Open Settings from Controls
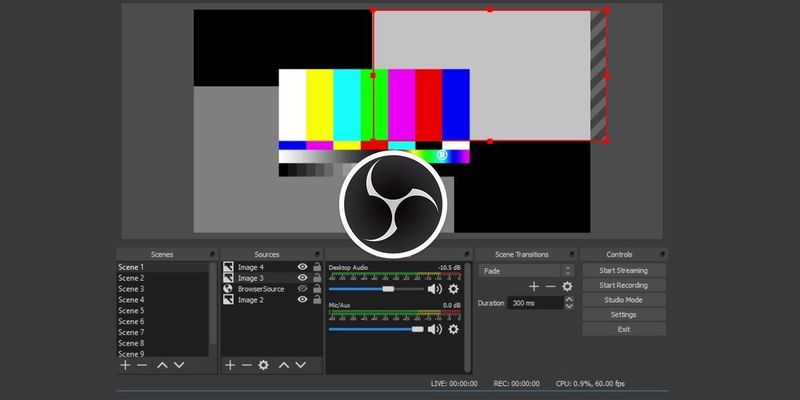The width and height of the screenshot is (800, 400). (623, 315)
